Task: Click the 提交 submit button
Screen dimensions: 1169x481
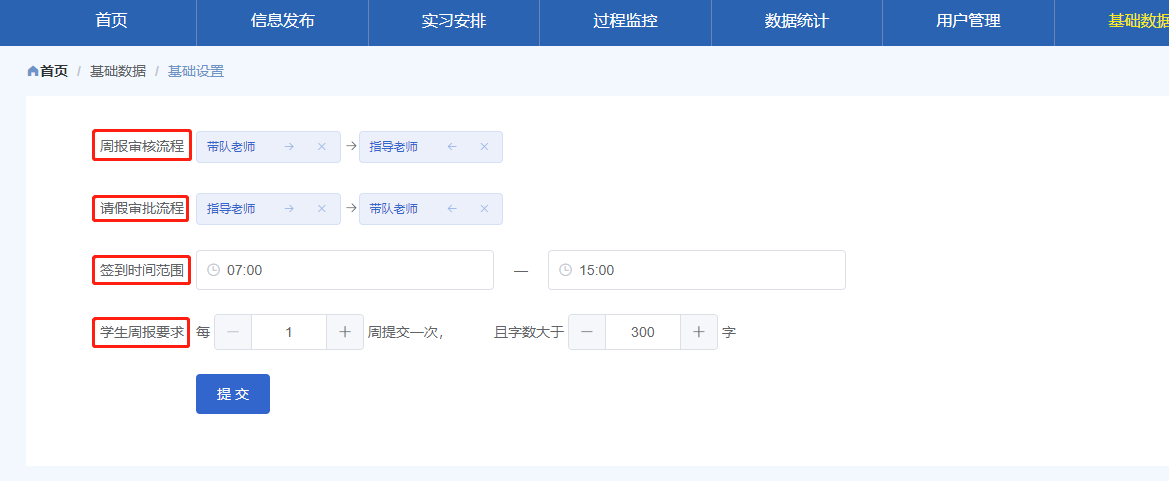Action: [233, 394]
